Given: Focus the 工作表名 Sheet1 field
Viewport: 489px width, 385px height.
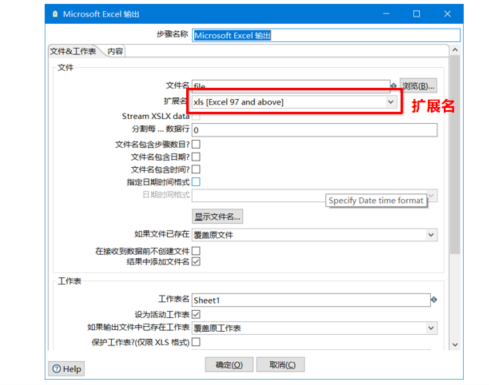Looking at the screenshot, I should [x=311, y=300].
